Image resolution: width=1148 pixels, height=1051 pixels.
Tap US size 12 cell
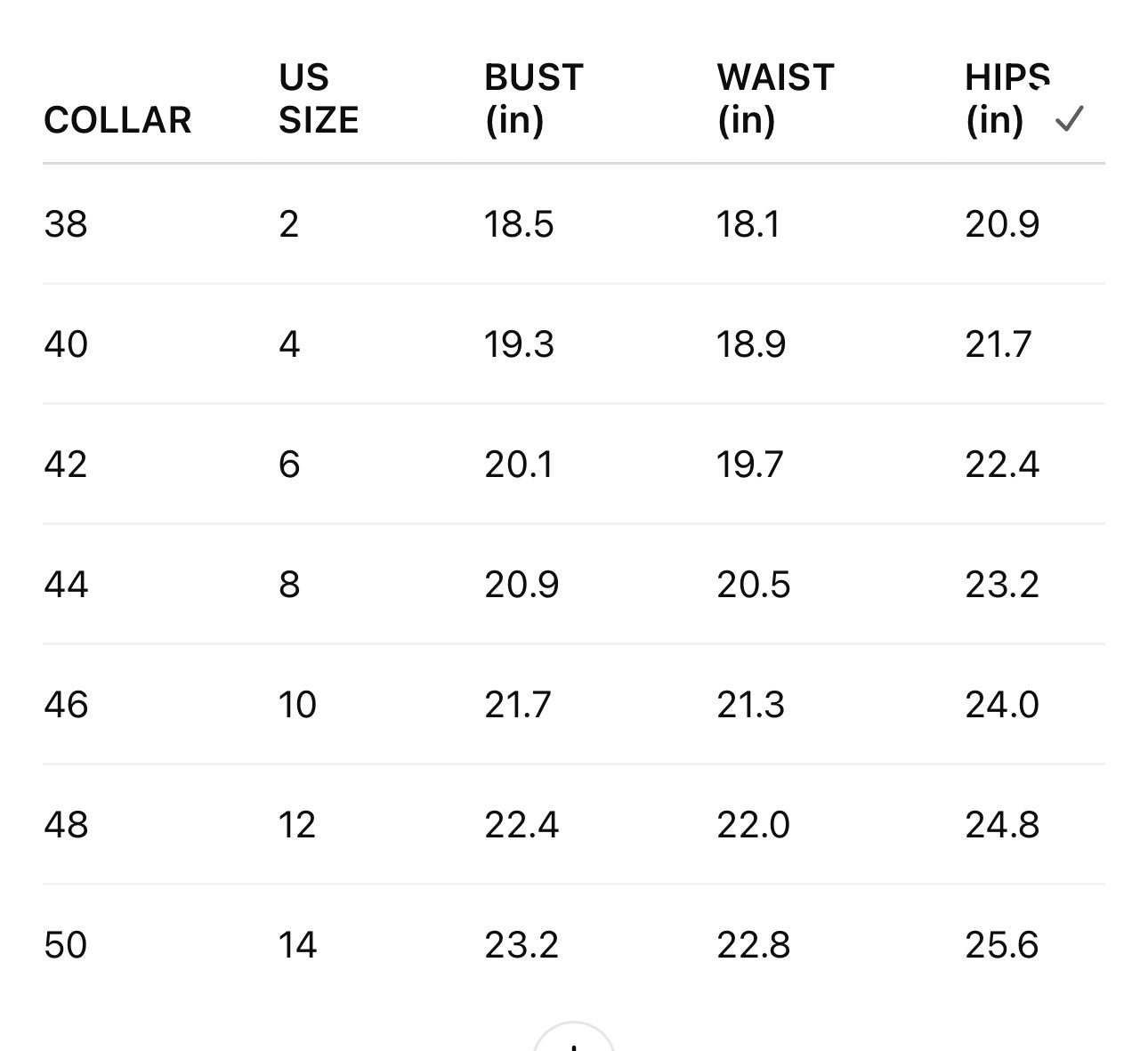coord(297,825)
